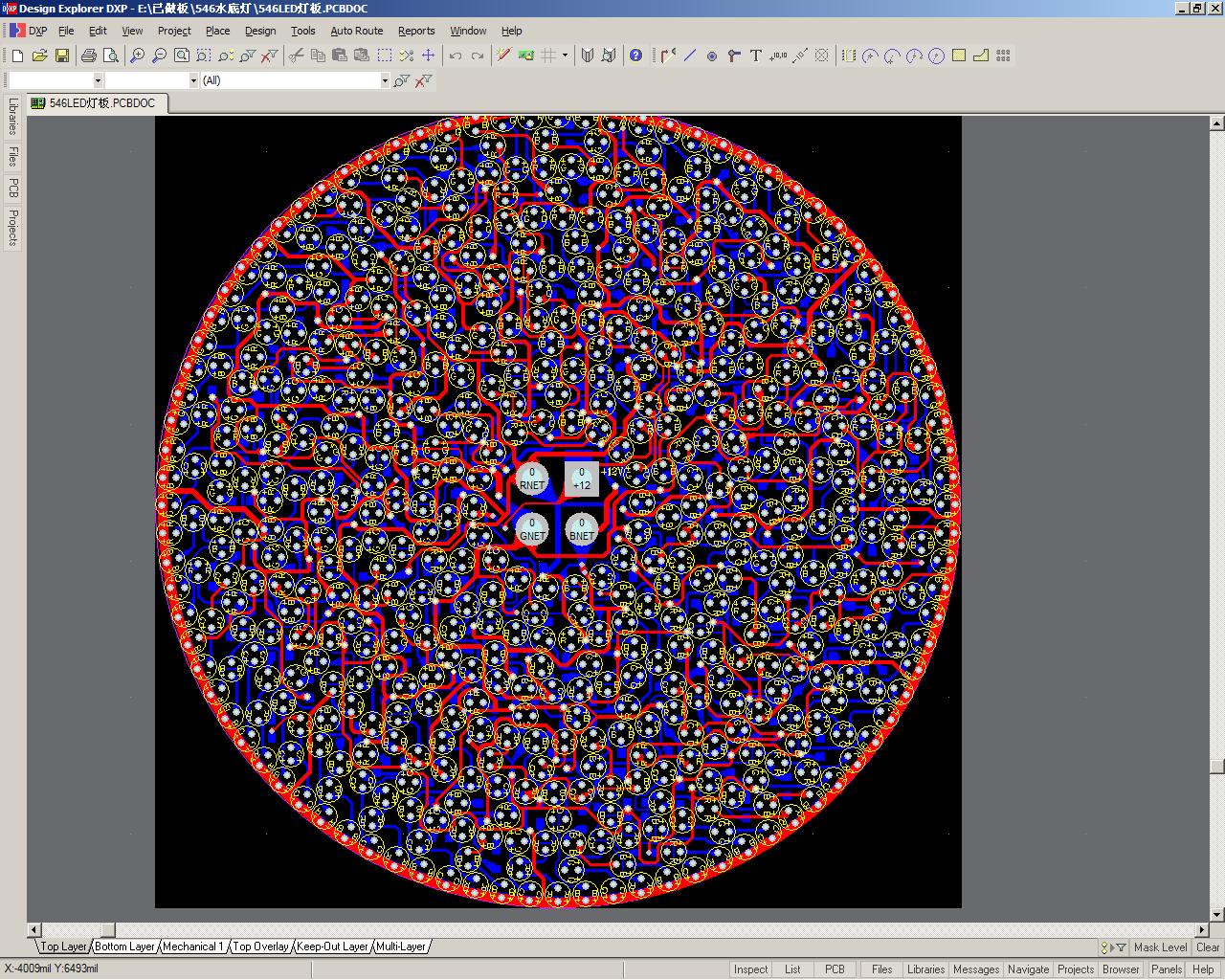Screen dimensions: 1225x980
Task: Select the Place Line tool
Action: coord(690,56)
